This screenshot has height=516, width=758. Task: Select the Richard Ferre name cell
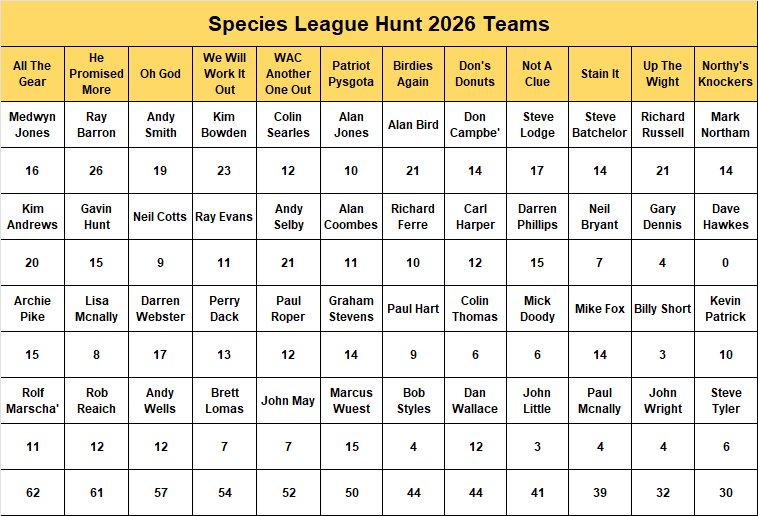coord(413,217)
